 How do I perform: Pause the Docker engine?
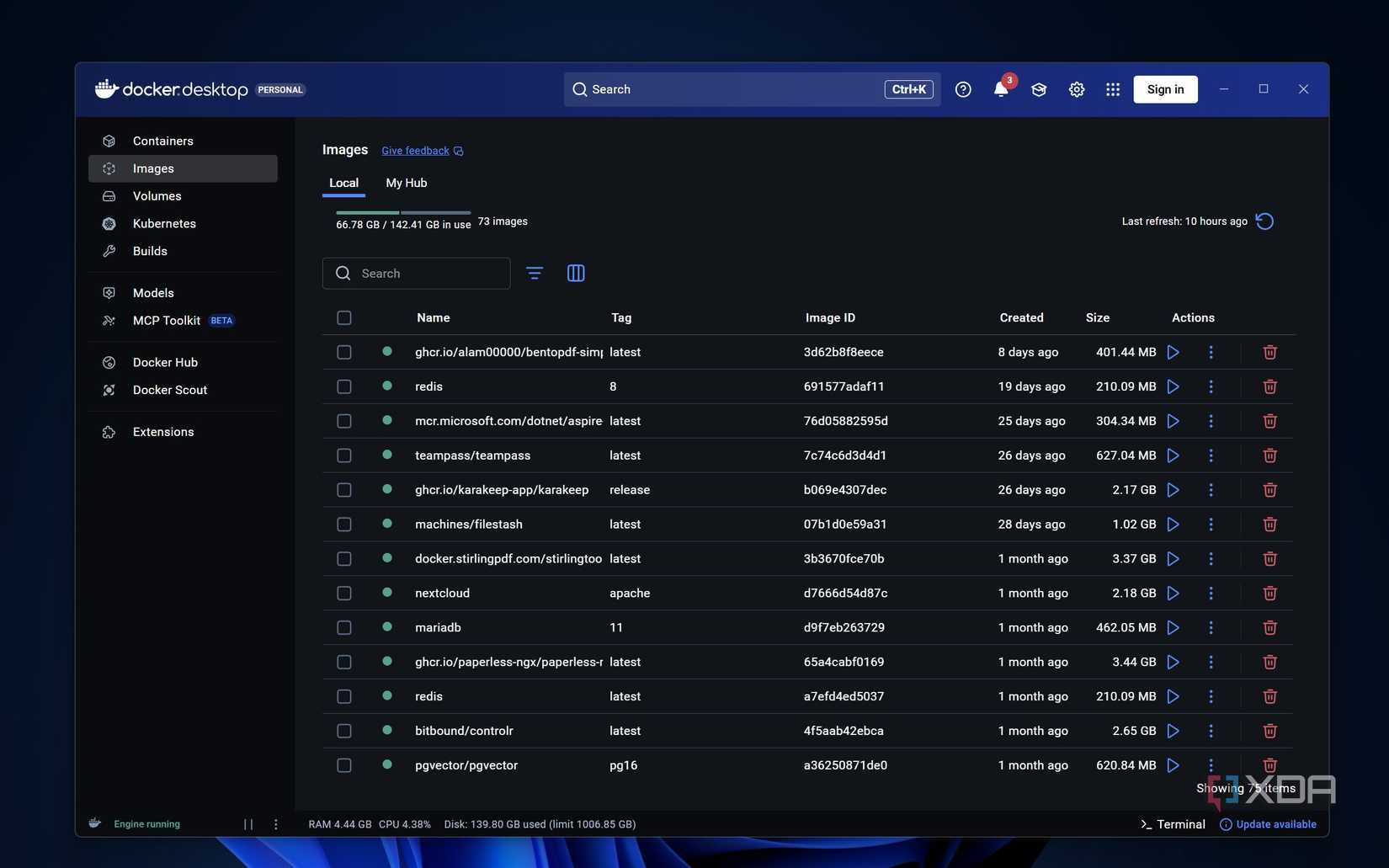point(248,824)
